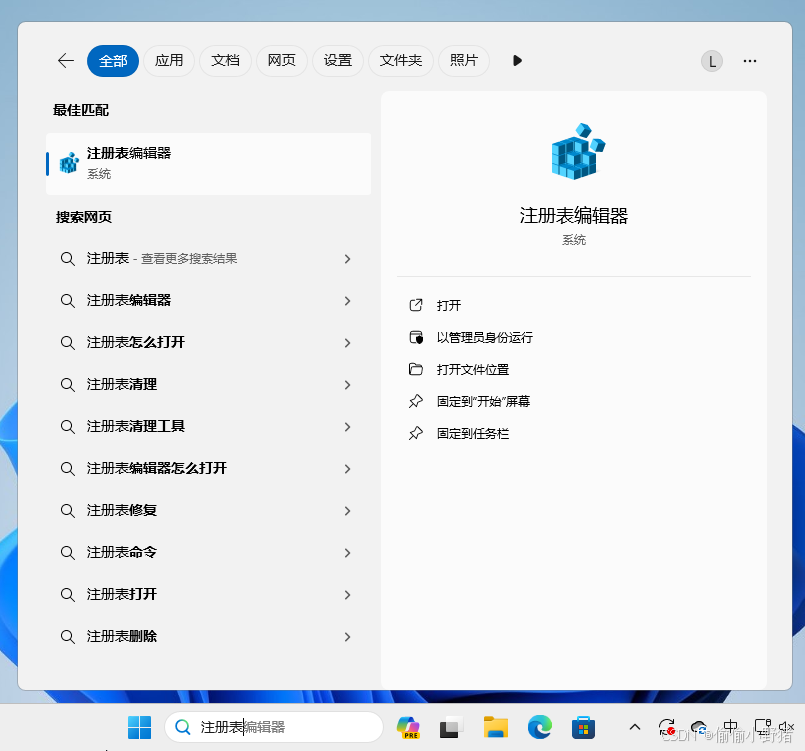Viewport: 805px width, 751px height.
Task: Launch Microsoft Edge from the taskbar
Action: (x=539, y=727)
